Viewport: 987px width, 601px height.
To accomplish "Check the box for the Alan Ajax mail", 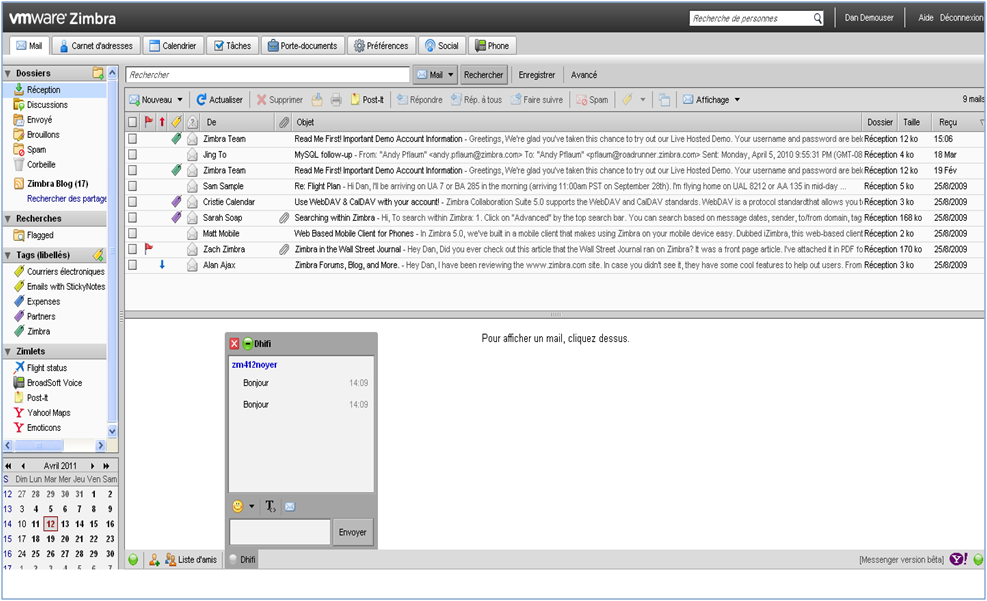I will point(132,264).
